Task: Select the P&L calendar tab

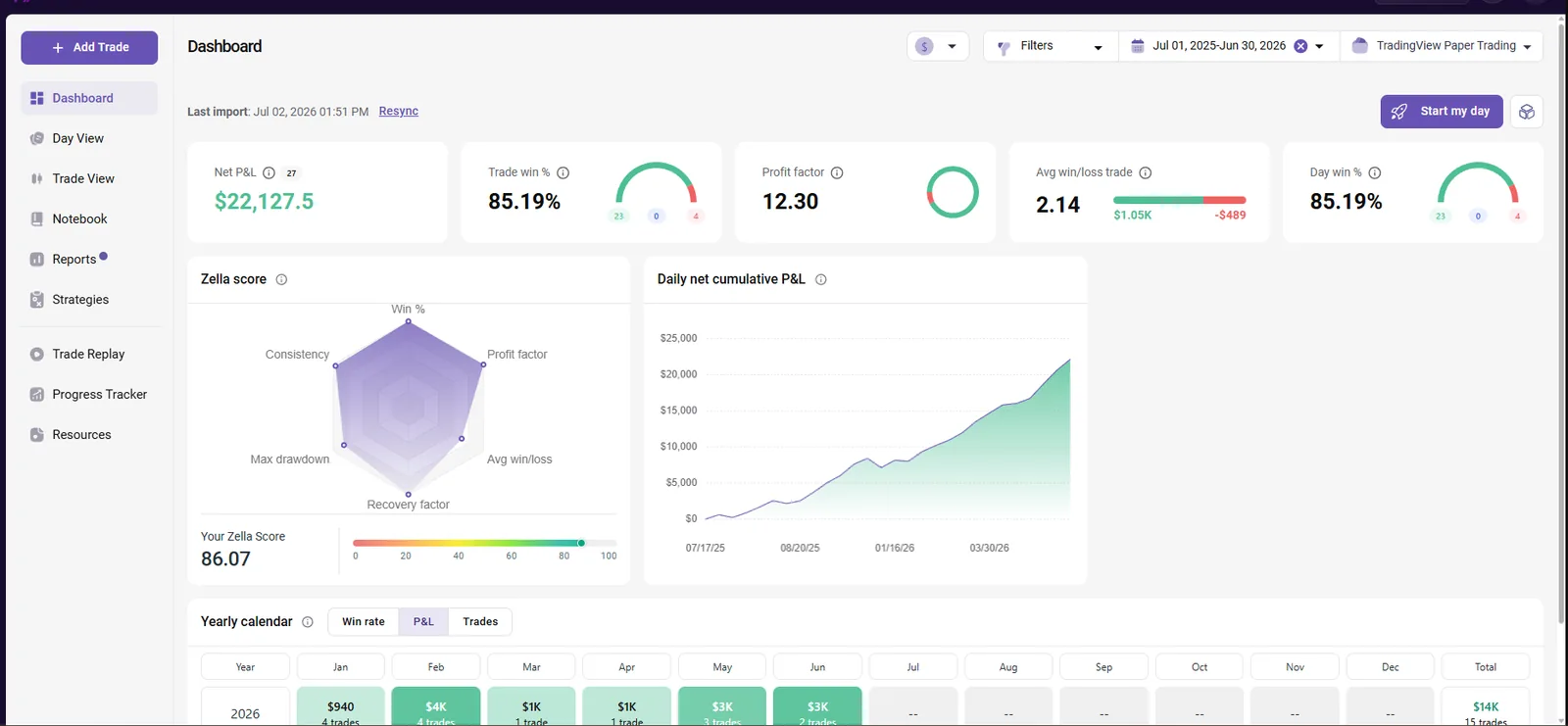Action: point(423,622)
